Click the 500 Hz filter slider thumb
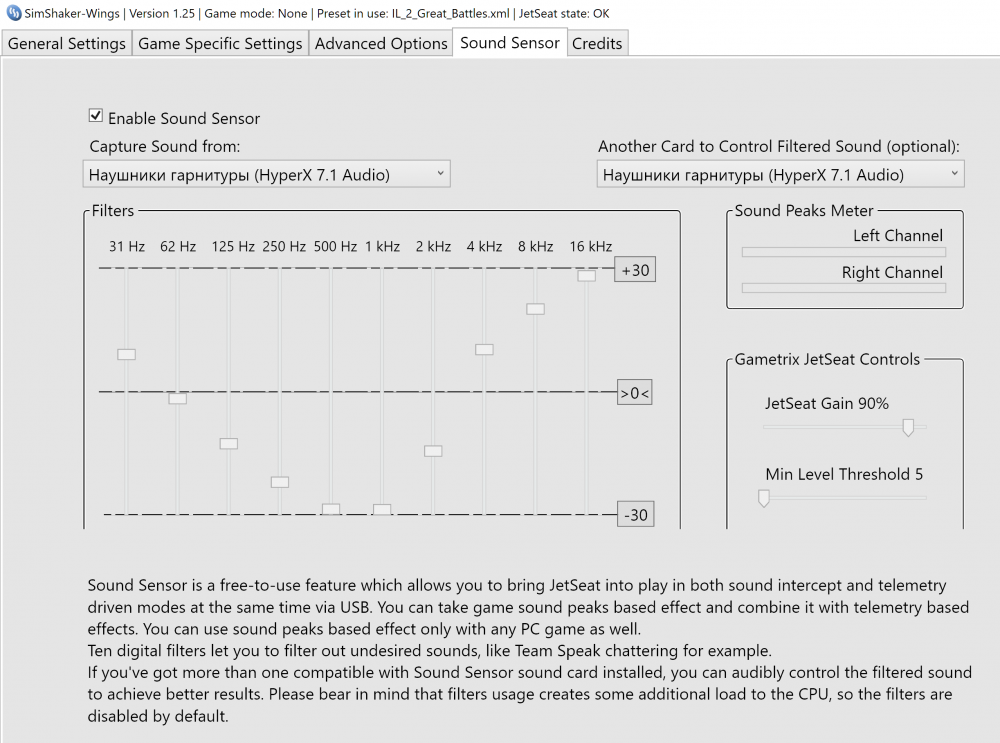 click(331, 509)
